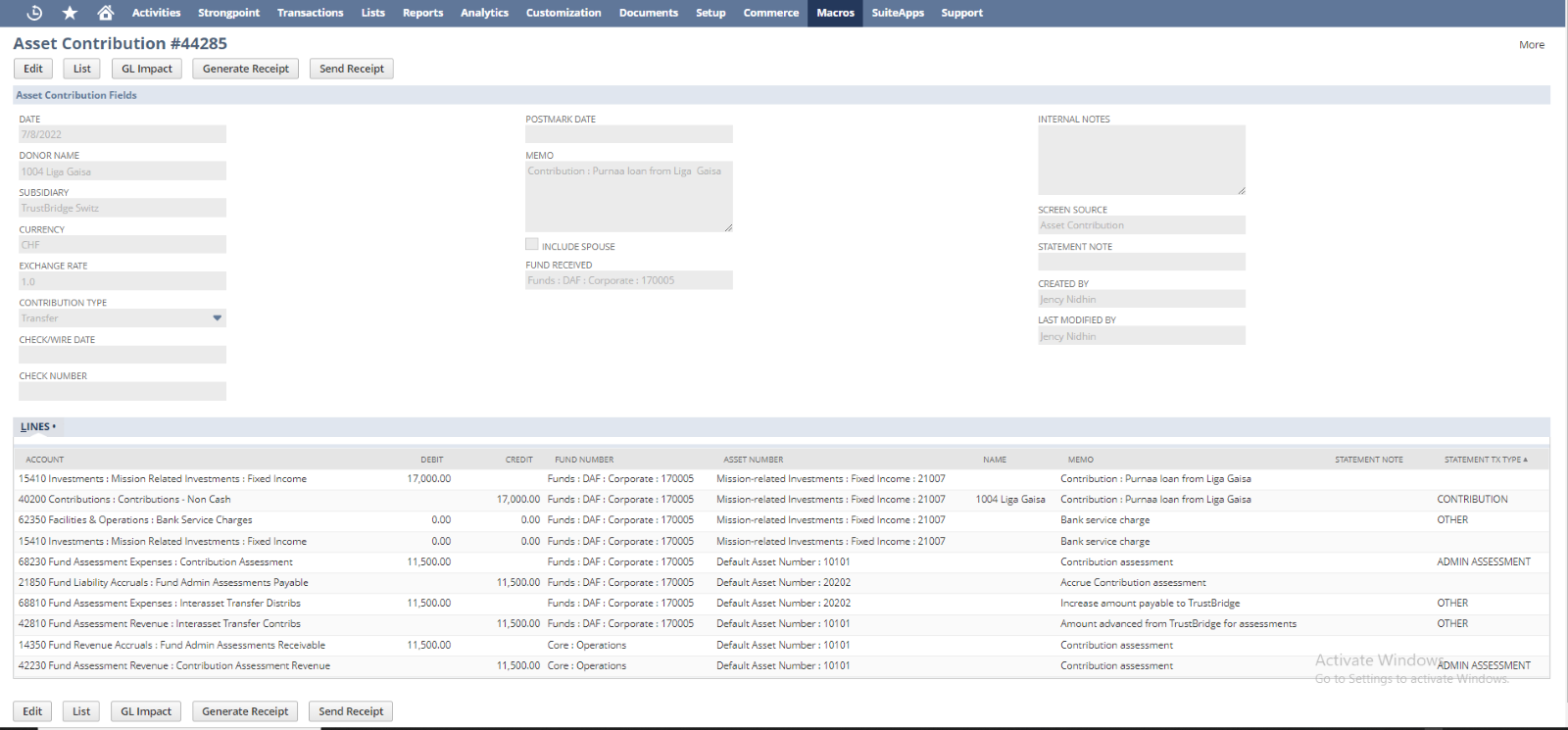Screen dimensions: 1568x730
Task: Click the bottom Send Receipt button
Action: pos(351,711)
